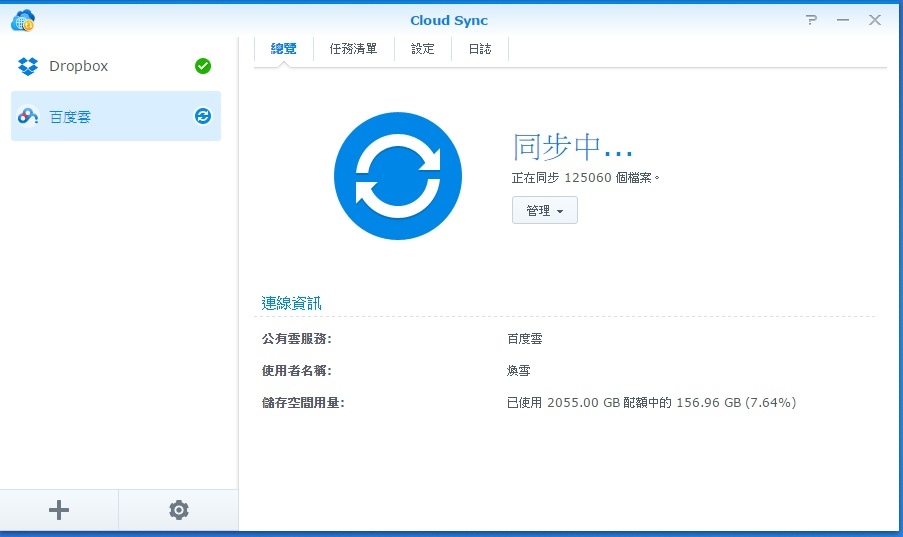The height and width of the screenshot is (537, 903).
Task: Open the 任務清單 tab
Action: [353, 49]
